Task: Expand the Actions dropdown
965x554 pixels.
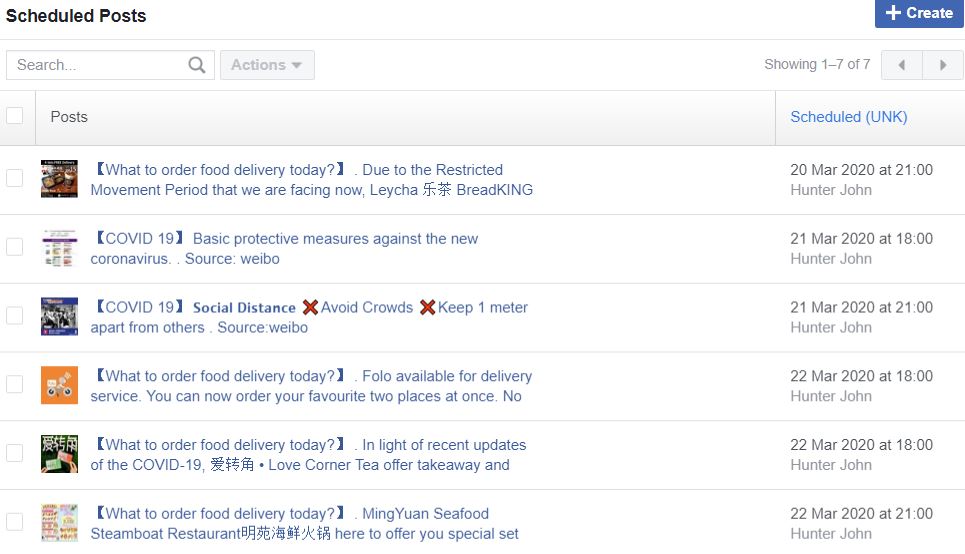Action: 267,65
